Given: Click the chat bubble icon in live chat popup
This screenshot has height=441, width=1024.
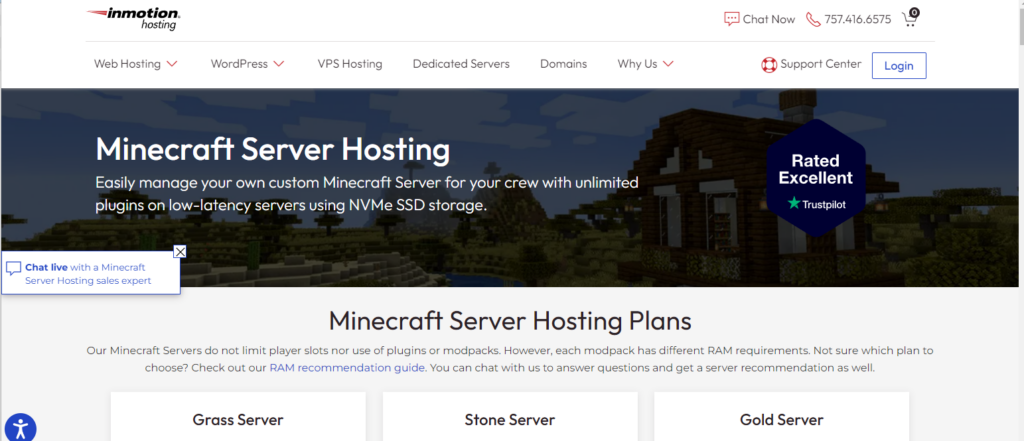Looking at the screenshot, I should (14, 269).
